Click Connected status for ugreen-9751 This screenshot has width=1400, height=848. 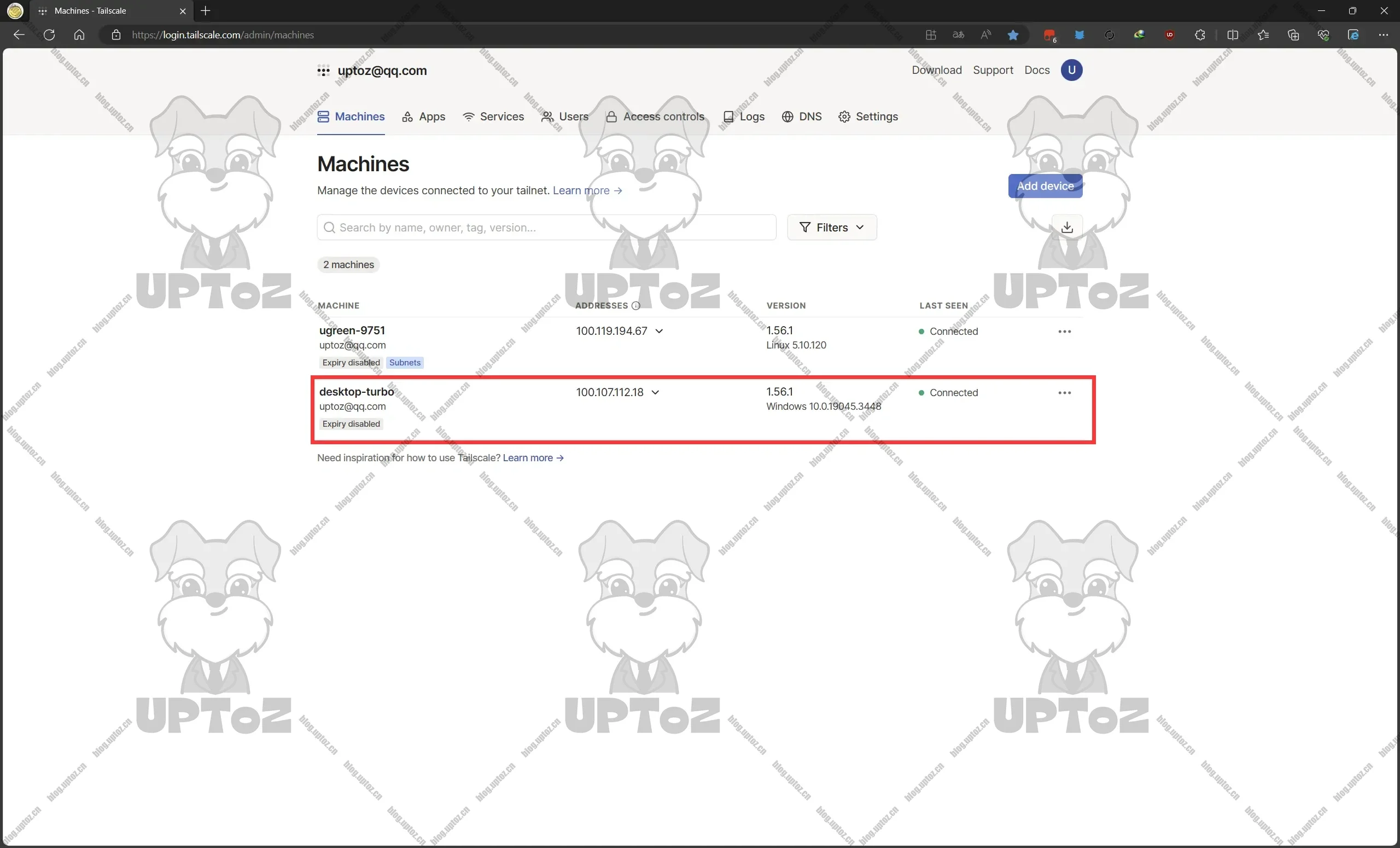pos(948,332)
